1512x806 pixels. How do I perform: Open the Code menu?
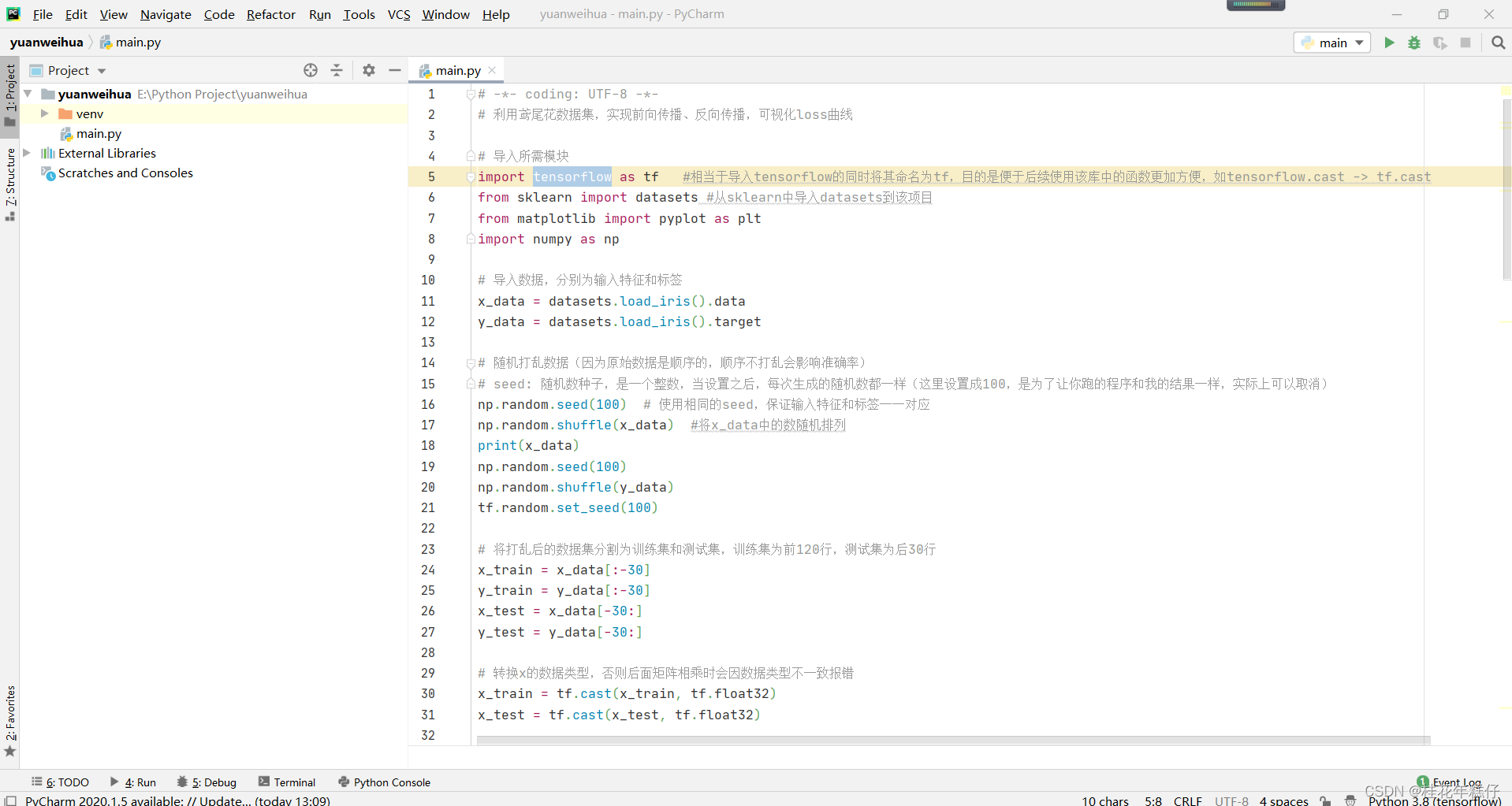point(219,14)
